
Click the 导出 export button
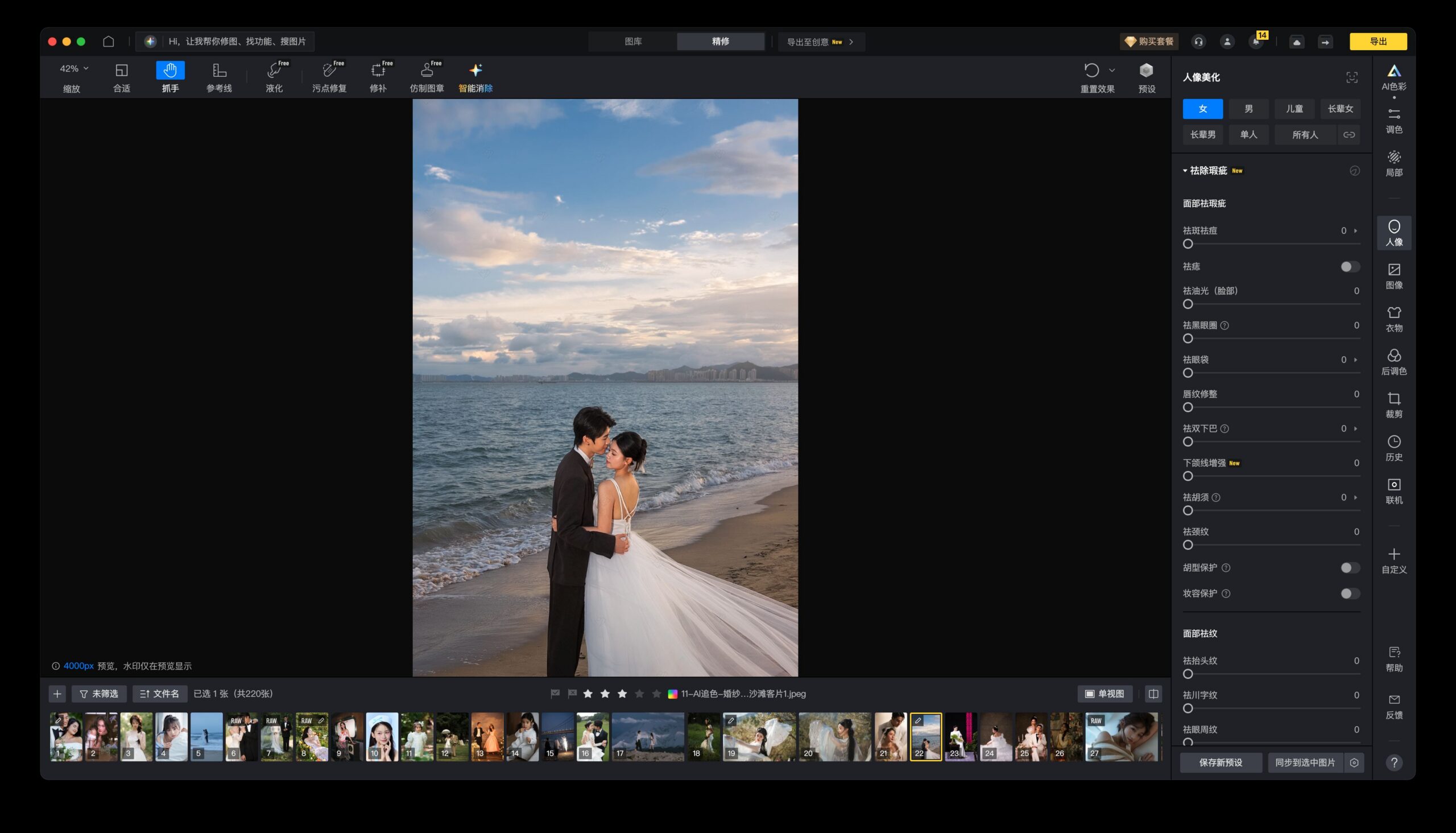click(x=1378, y=41)
